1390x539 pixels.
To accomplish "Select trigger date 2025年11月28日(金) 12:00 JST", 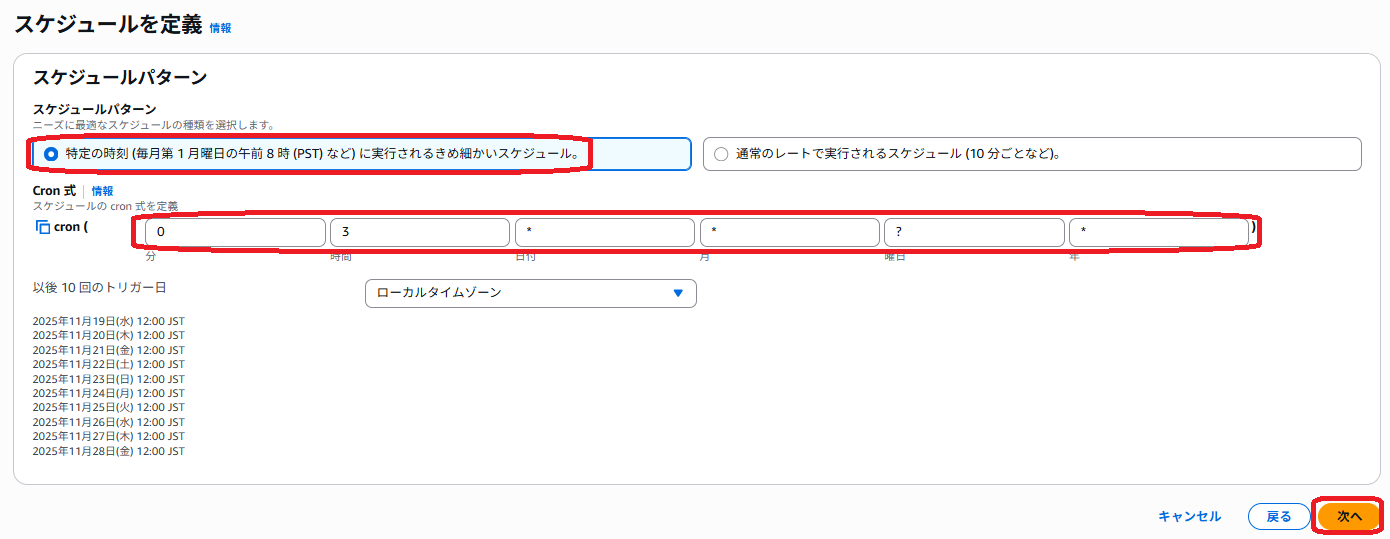I will (108, 451).
